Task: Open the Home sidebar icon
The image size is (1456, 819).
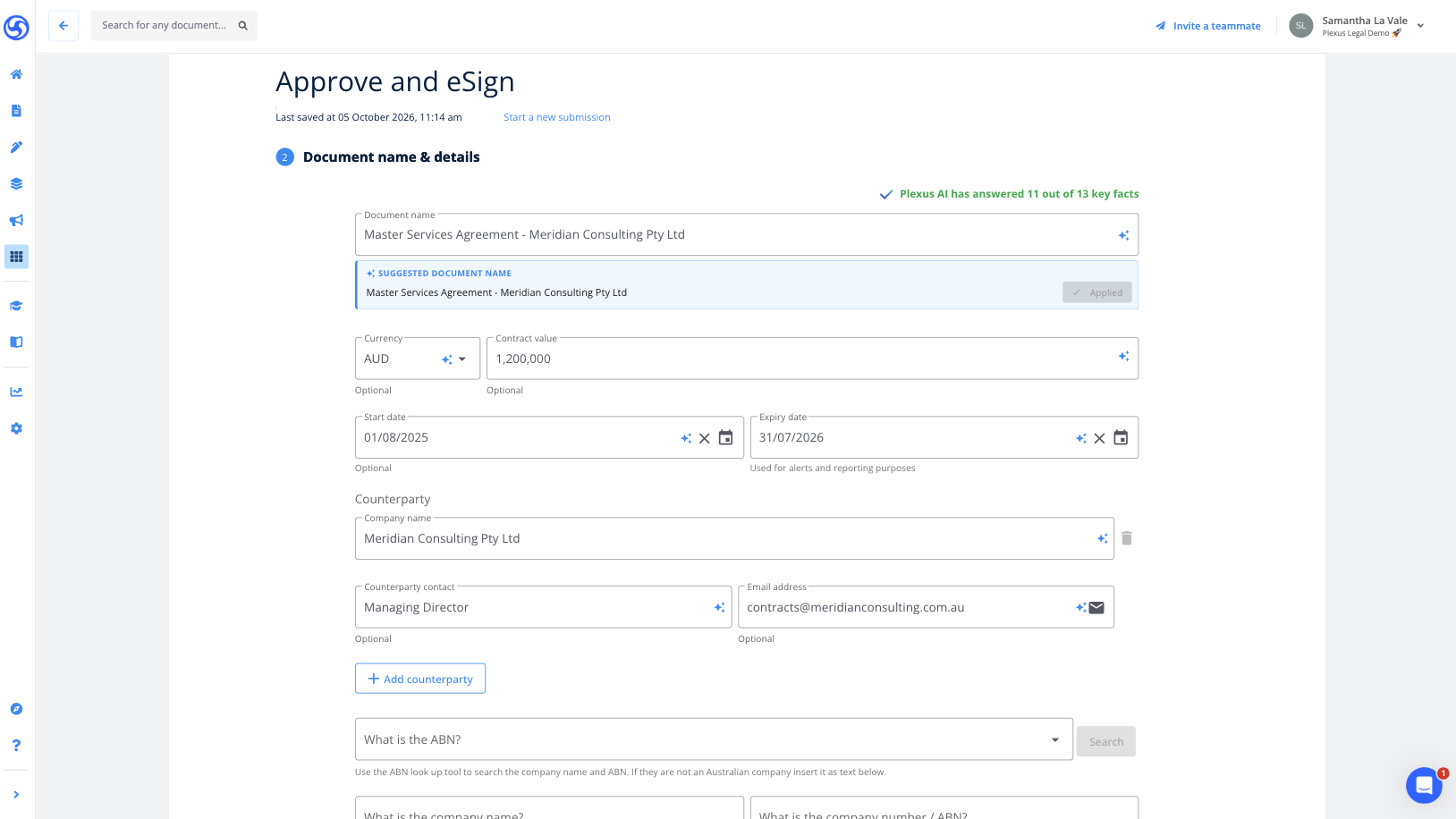Action: tap(16, 74)
